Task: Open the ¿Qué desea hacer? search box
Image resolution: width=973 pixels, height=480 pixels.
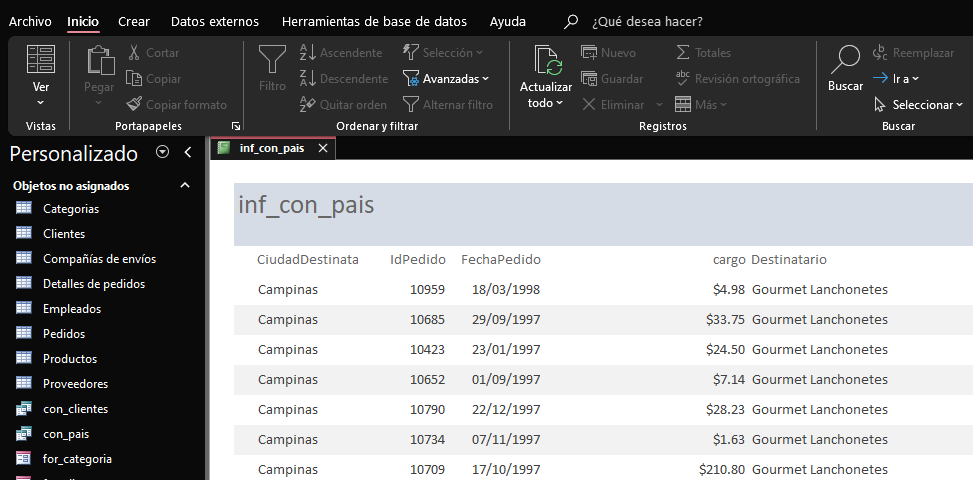Action: [x=647, y=22]
